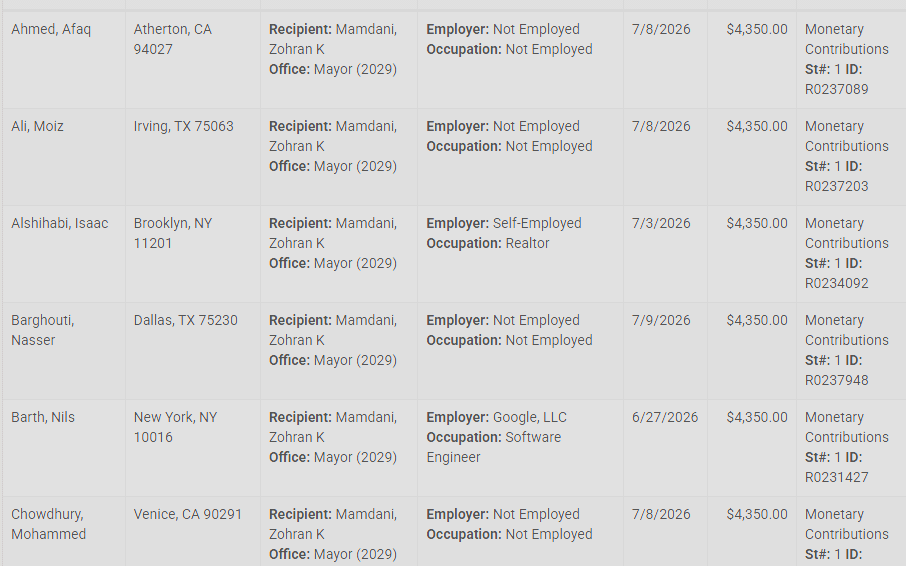Viewport: 906px width, 566px height.
Task: Click the statement ID R0234092
Action: click(837, 284)
